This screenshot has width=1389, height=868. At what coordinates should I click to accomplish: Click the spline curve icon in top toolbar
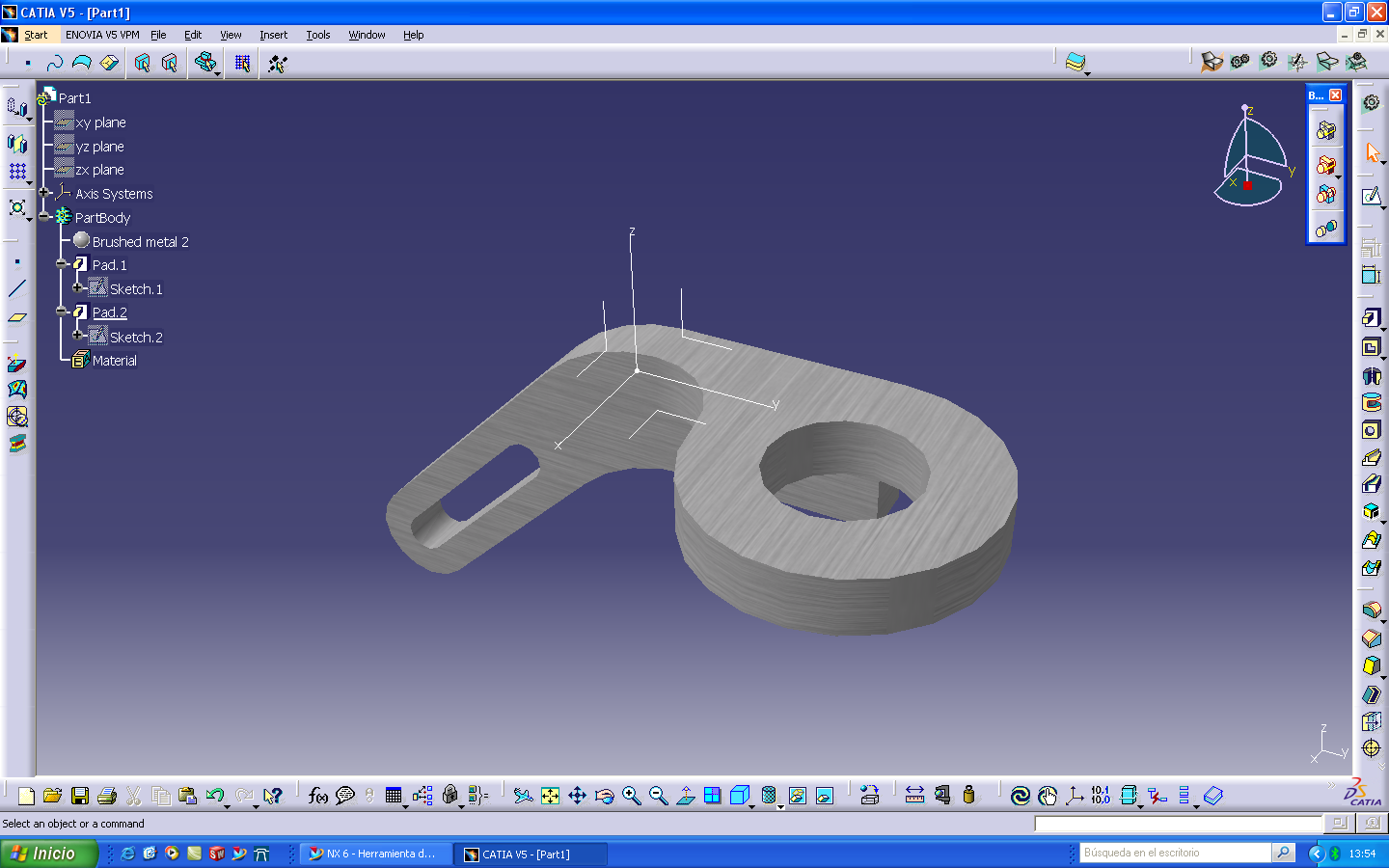[54, 63]
